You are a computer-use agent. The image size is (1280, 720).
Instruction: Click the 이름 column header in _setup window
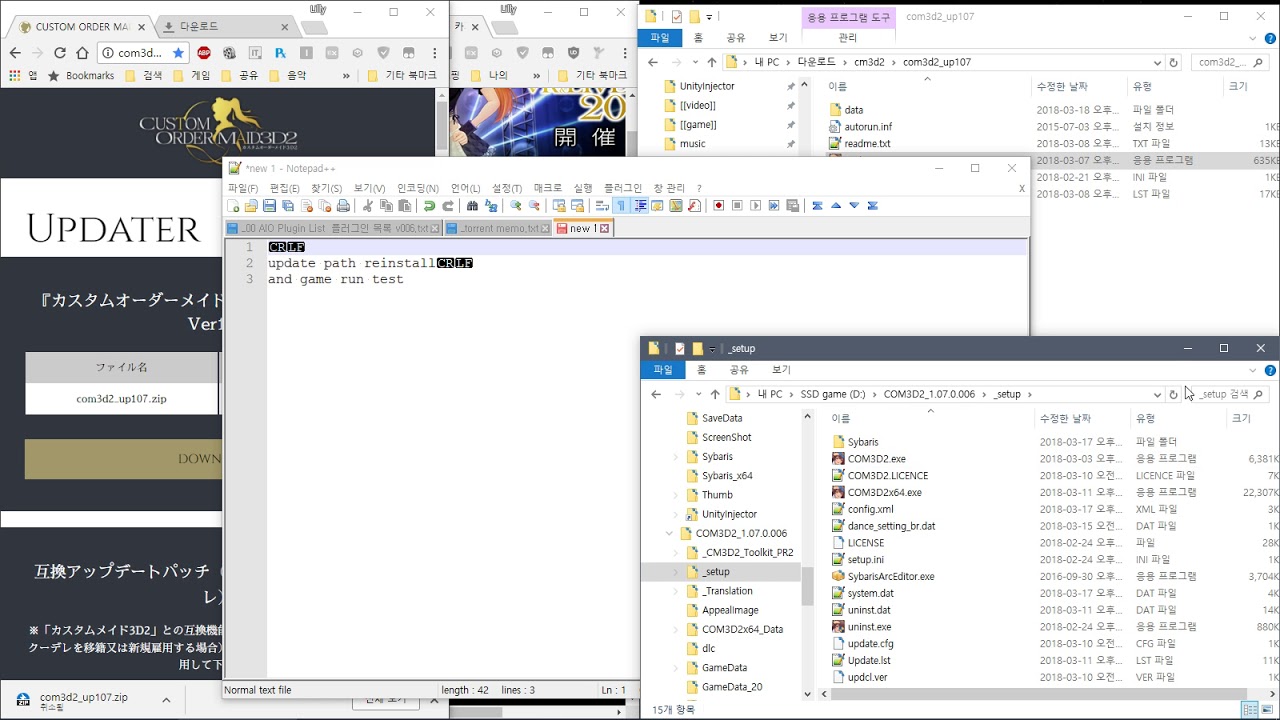click(x=840, y=419)
